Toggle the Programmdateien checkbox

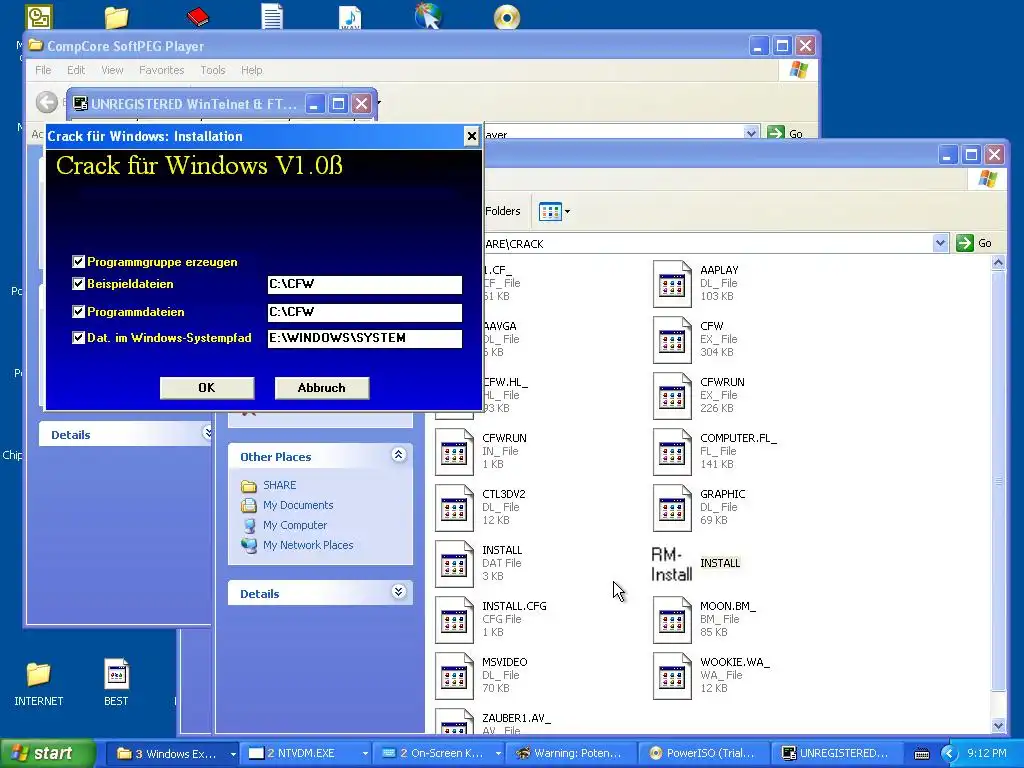coord(78,312)
